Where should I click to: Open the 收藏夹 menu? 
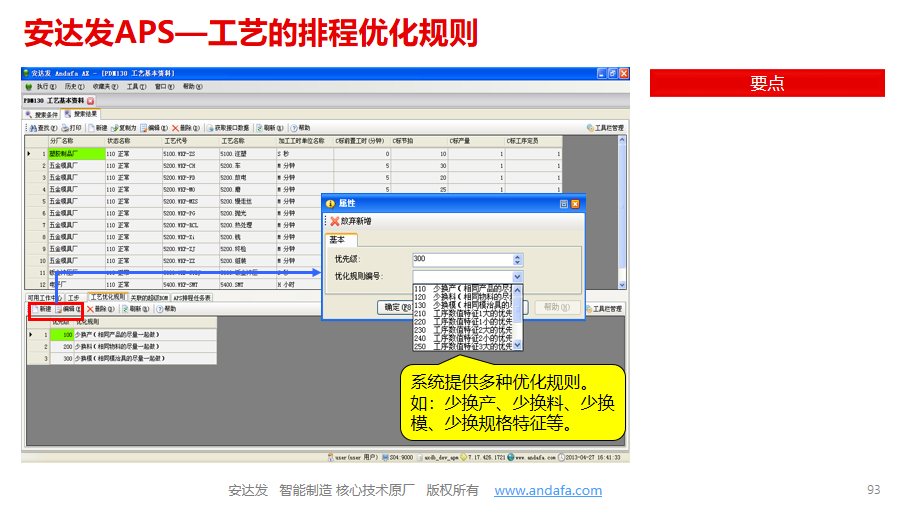click(x=105, y=87)
